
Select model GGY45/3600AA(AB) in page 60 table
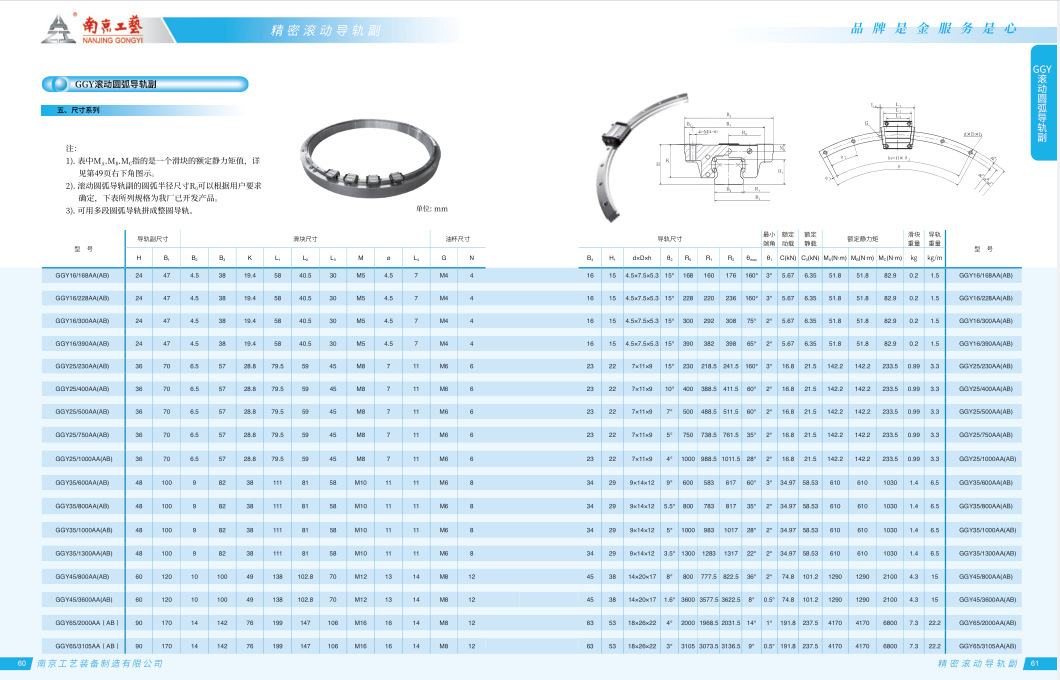84,600
